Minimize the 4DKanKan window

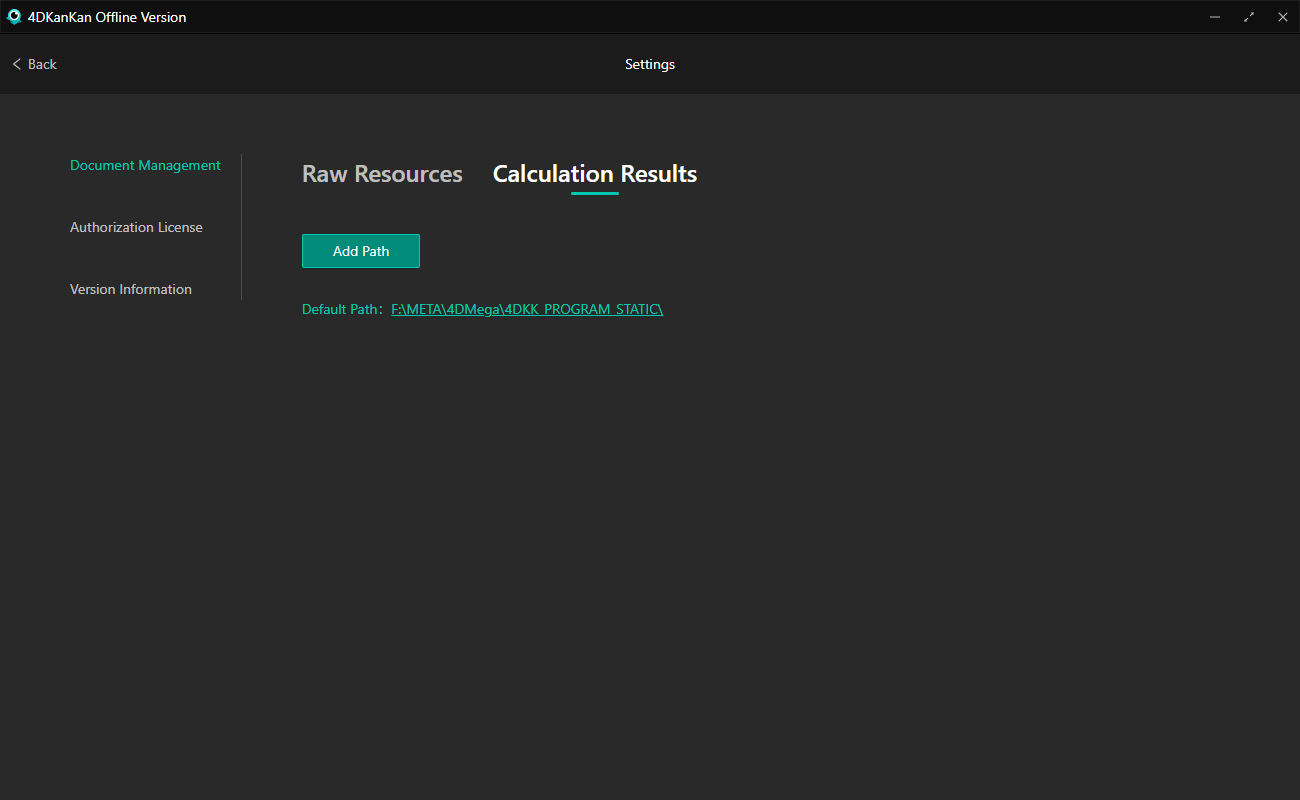click(x=1214, y=17)
